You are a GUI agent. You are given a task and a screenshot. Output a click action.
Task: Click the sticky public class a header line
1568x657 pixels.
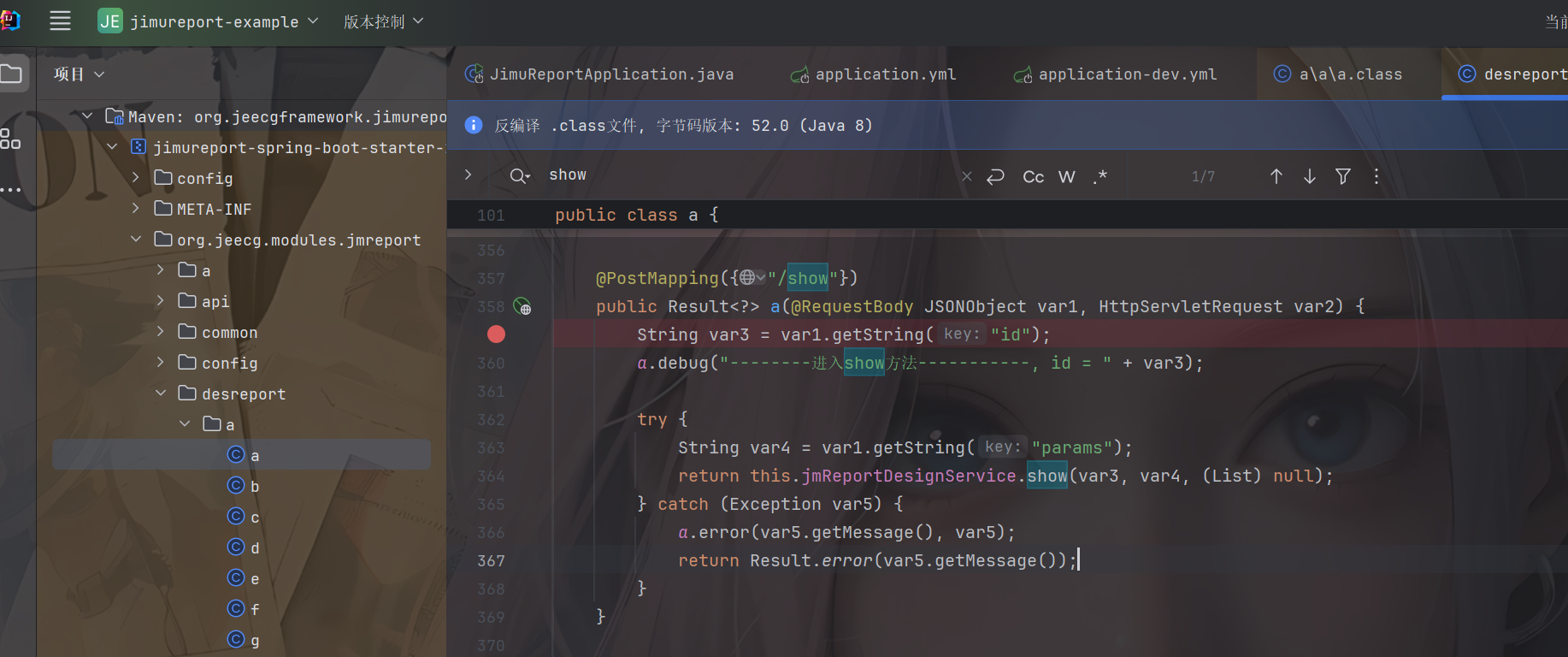1007,215
